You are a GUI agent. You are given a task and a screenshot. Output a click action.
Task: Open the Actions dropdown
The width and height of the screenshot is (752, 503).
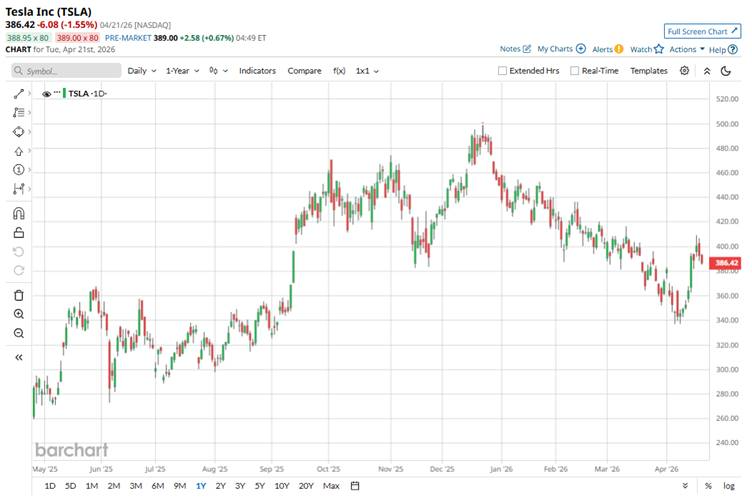click(x=687, y=49)
